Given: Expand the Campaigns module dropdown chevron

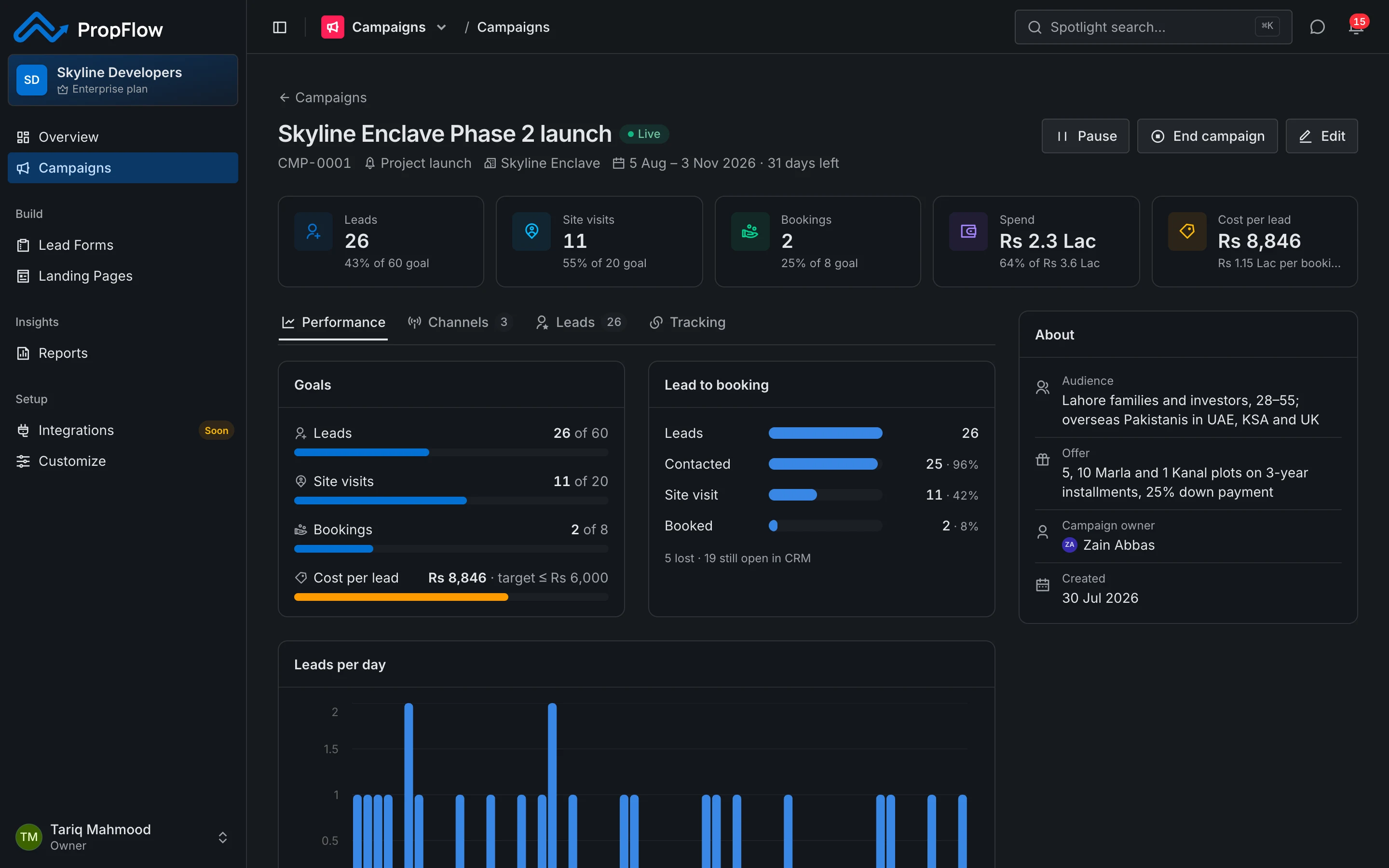Looking at the screenshot, I should click(441, 27).
